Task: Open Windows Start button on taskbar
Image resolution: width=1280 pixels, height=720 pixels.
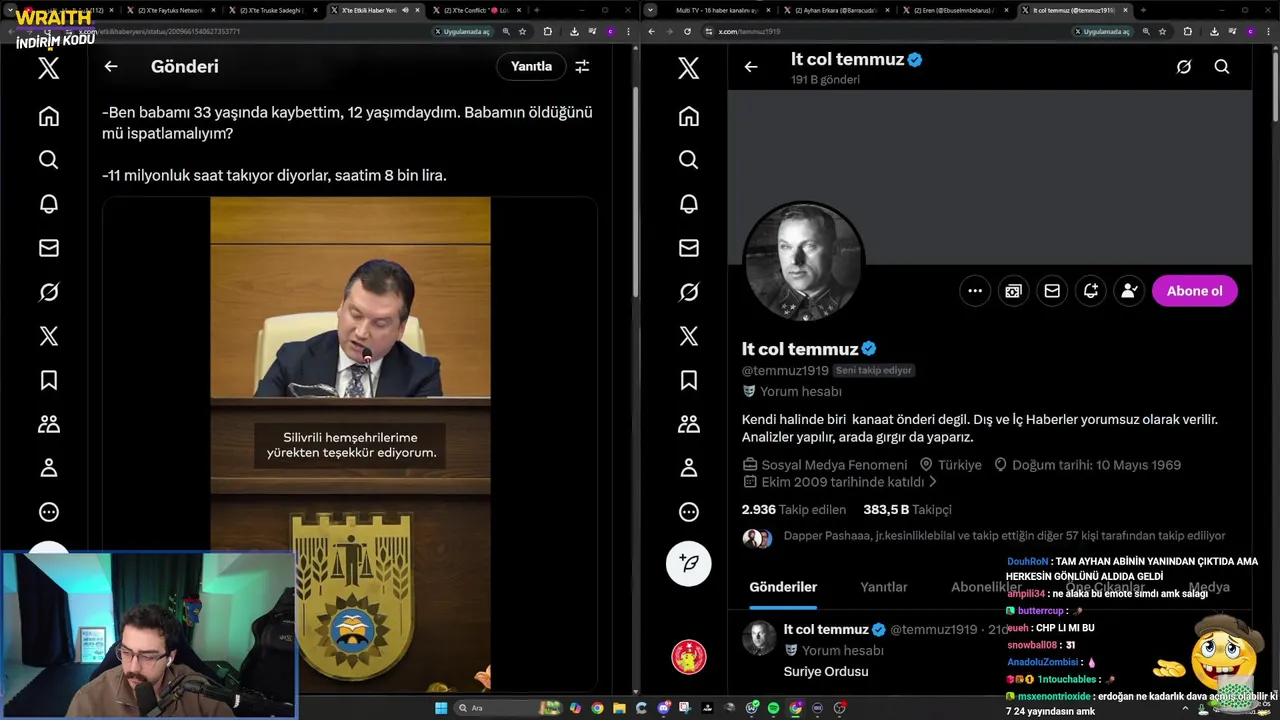Action: point(440,708)
